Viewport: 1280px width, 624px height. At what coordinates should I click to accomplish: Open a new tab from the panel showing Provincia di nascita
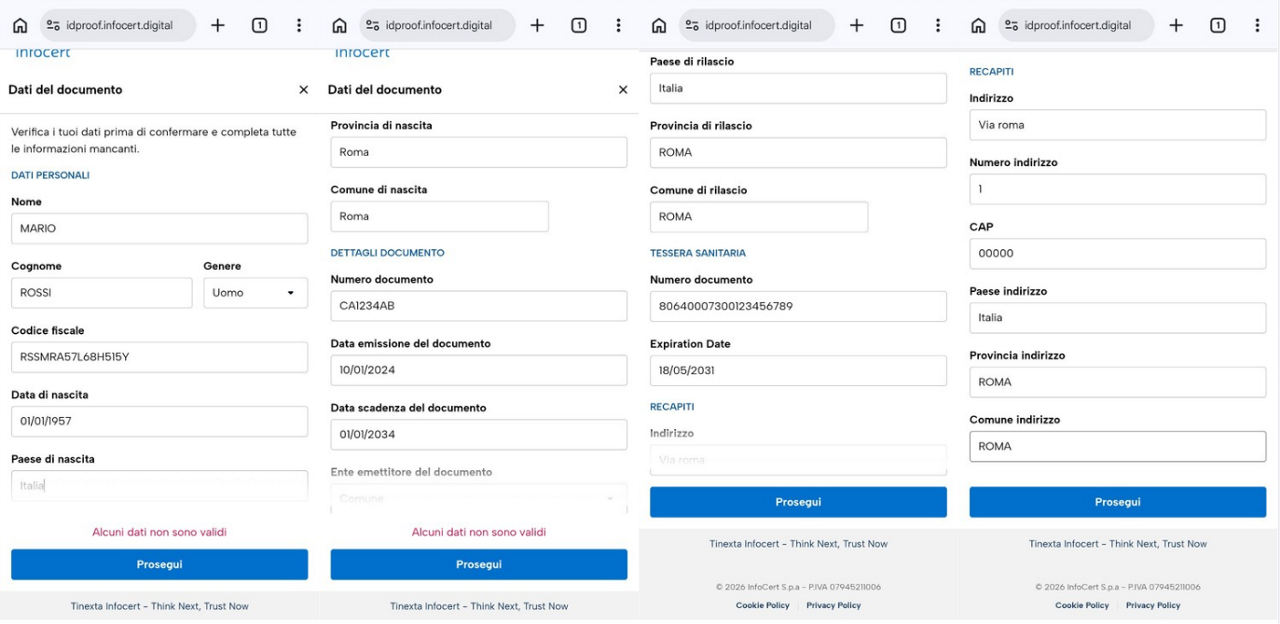[x=537, y=26]
